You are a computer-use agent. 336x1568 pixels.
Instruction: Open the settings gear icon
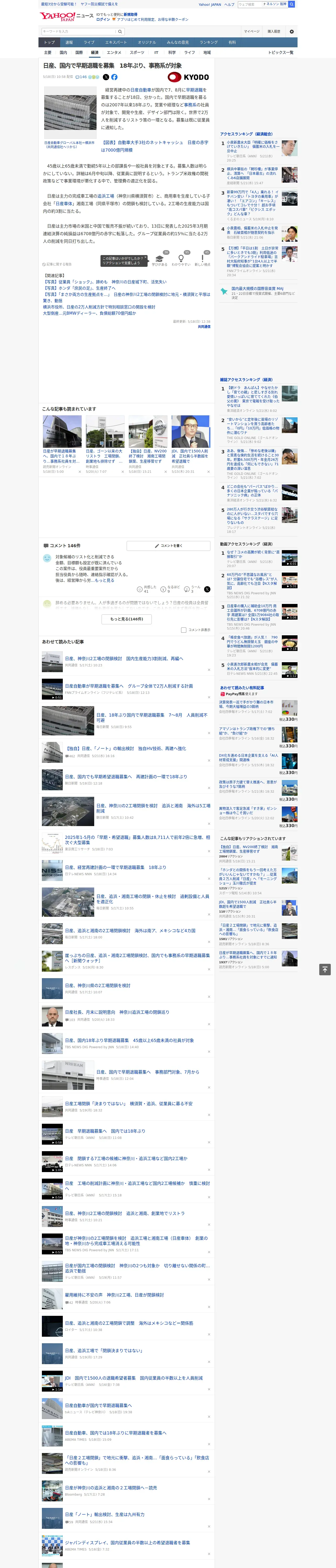[292, 32]
